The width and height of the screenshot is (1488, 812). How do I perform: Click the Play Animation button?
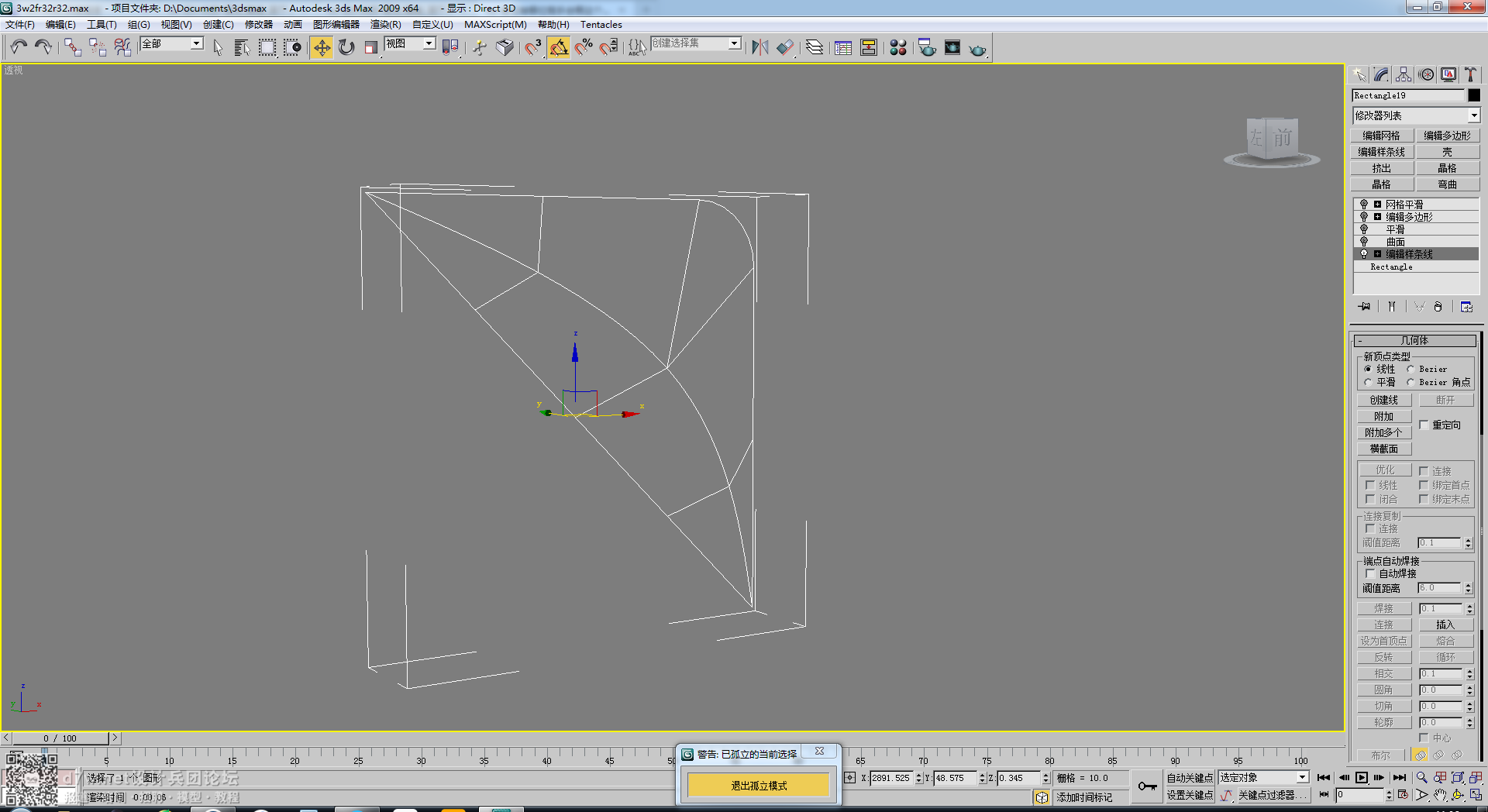point(1362,778)
